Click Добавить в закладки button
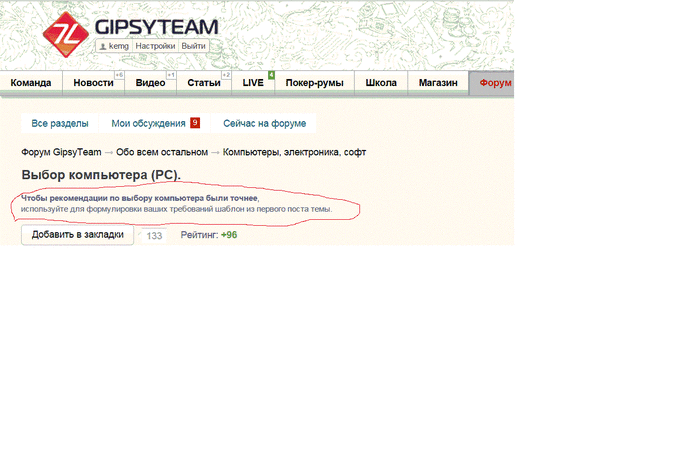Image resolution: width=700 pixels, height=451 pixels. point(77,235)
